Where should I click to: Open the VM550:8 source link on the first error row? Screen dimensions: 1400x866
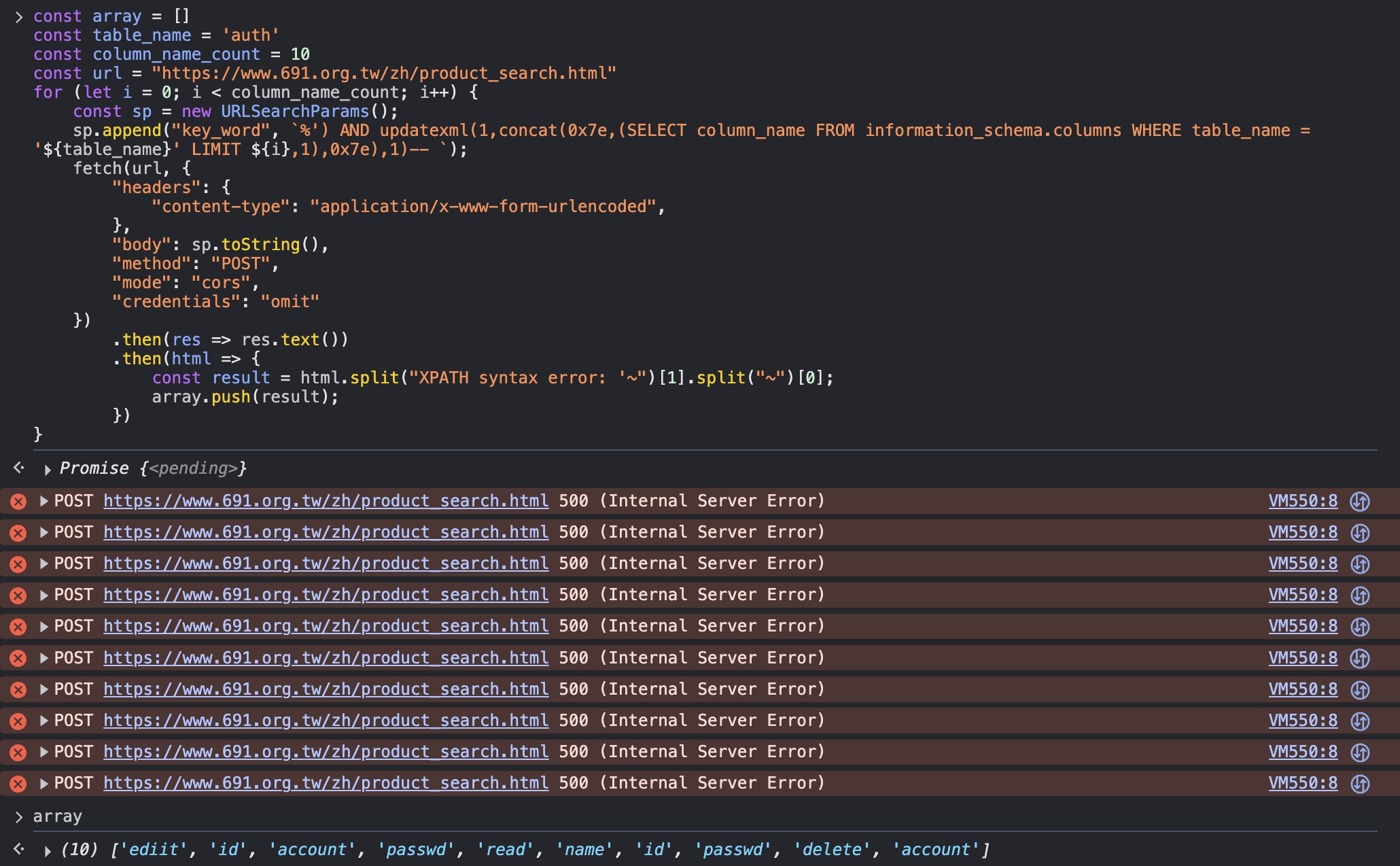click(x=1303, y=501)
